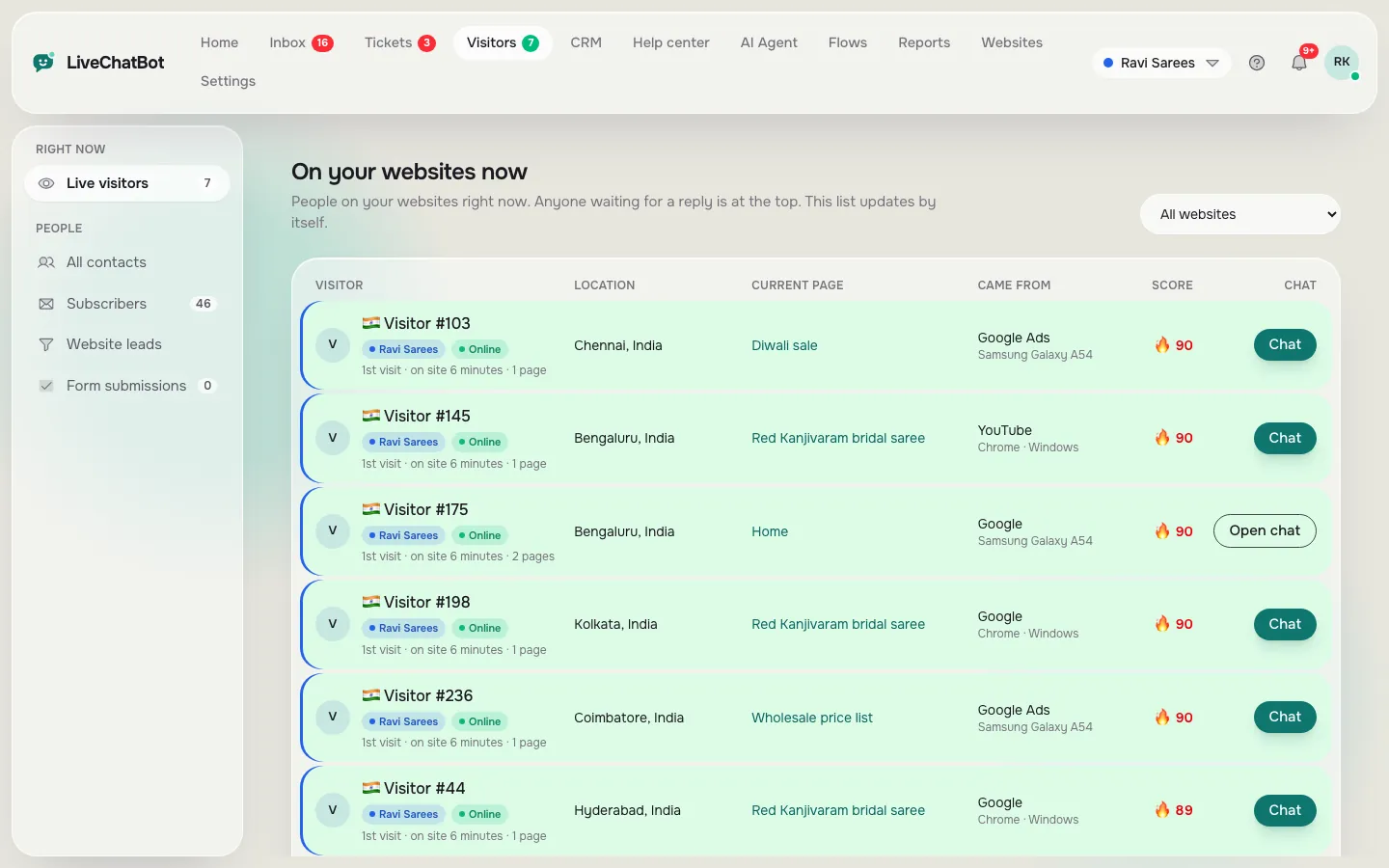
Task: Open the Diwali sale page link
Action: (x=784, y=345)
